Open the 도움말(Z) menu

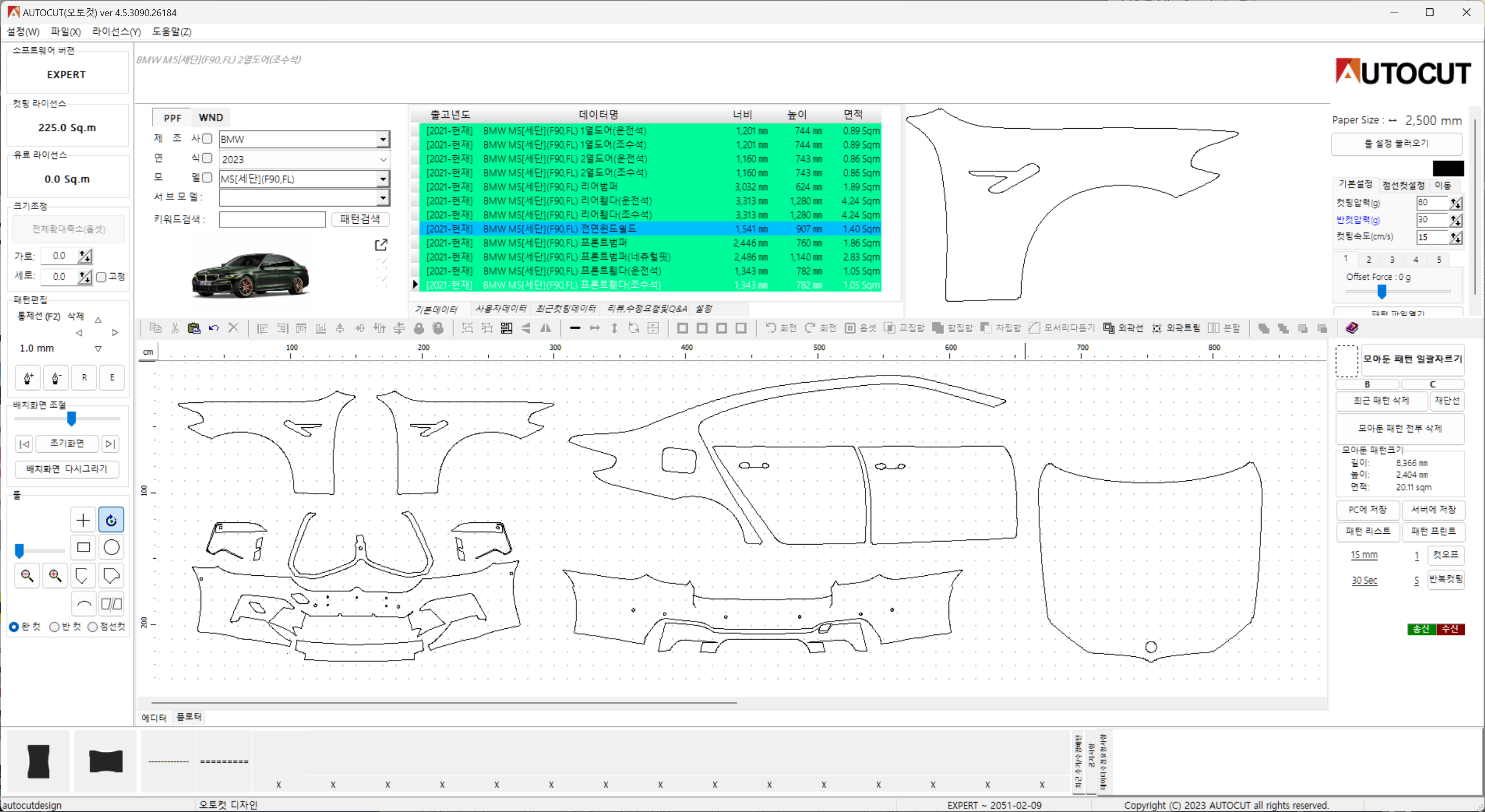pos(172,31)
